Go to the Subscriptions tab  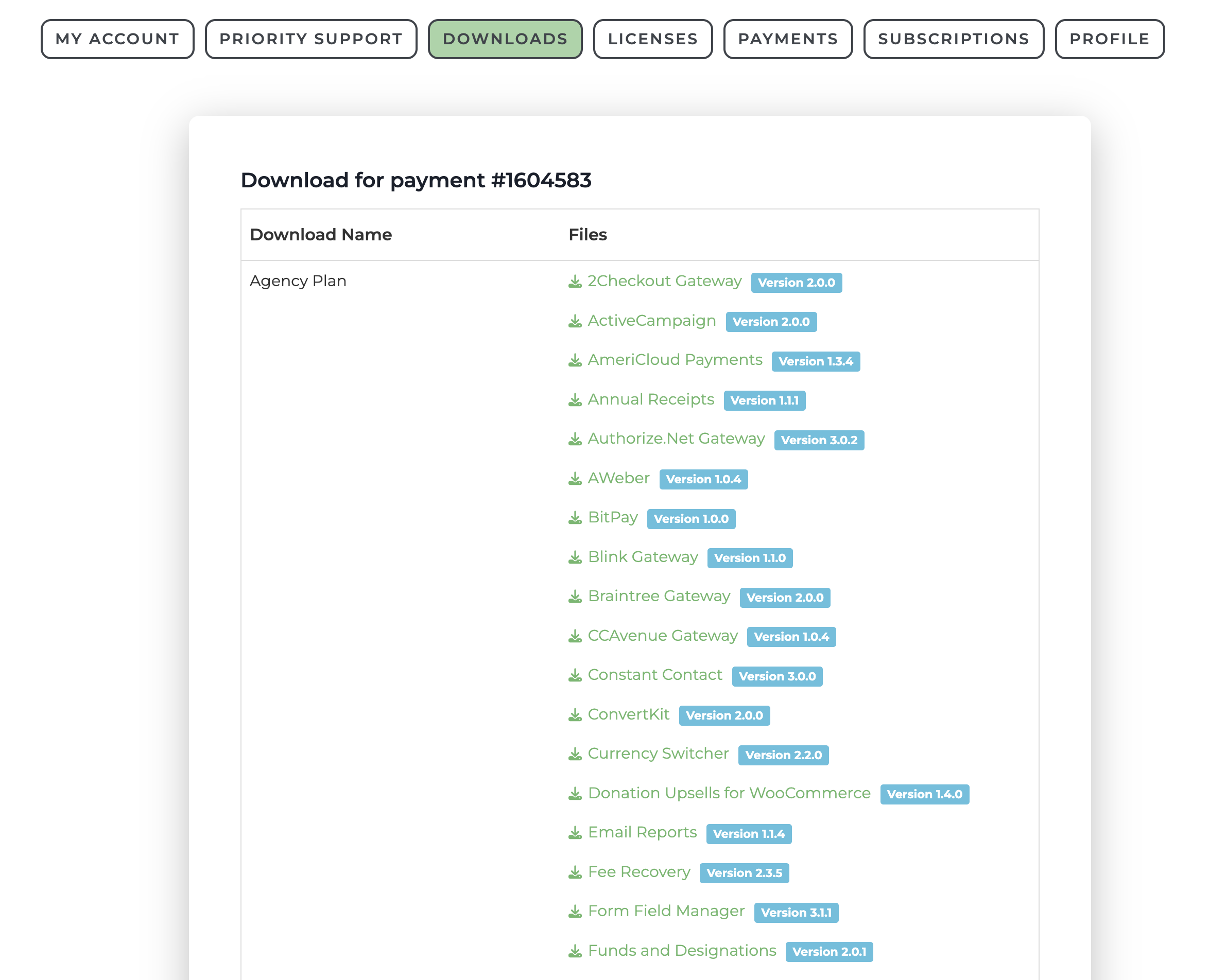click(x=953, y=39)
